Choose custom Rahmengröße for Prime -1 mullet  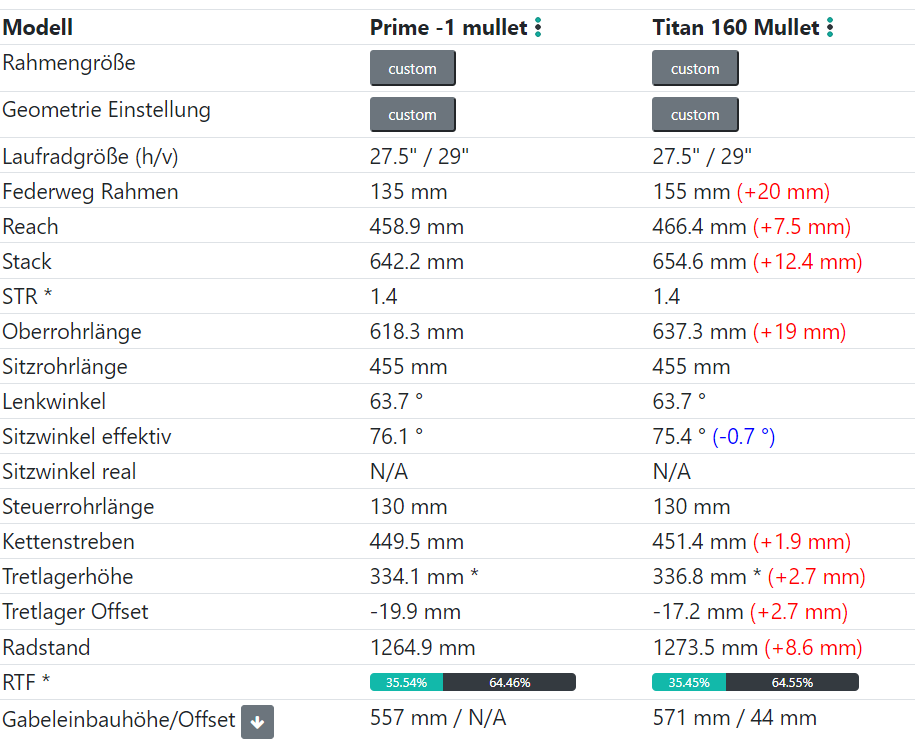[x=412, y=69]
